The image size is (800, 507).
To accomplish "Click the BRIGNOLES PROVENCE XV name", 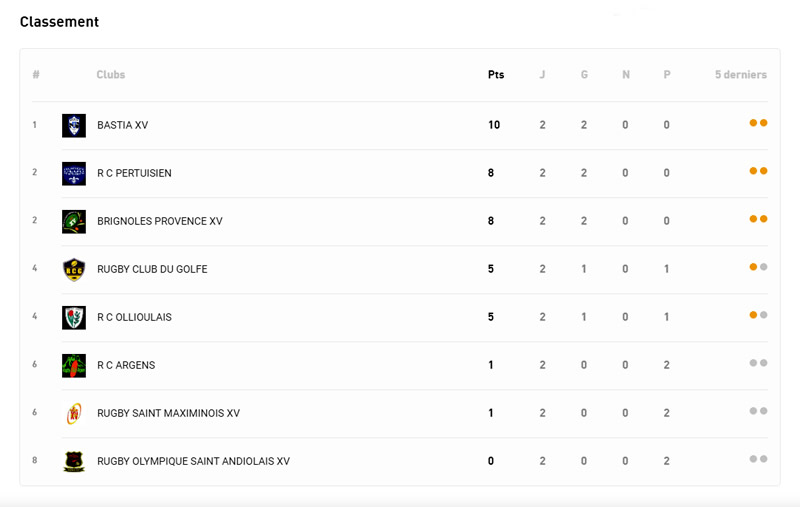I will 160,221.
